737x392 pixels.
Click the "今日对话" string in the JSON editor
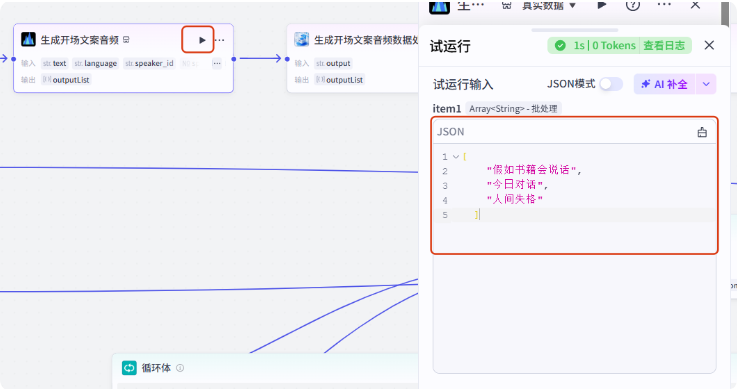tap(515, 184)
